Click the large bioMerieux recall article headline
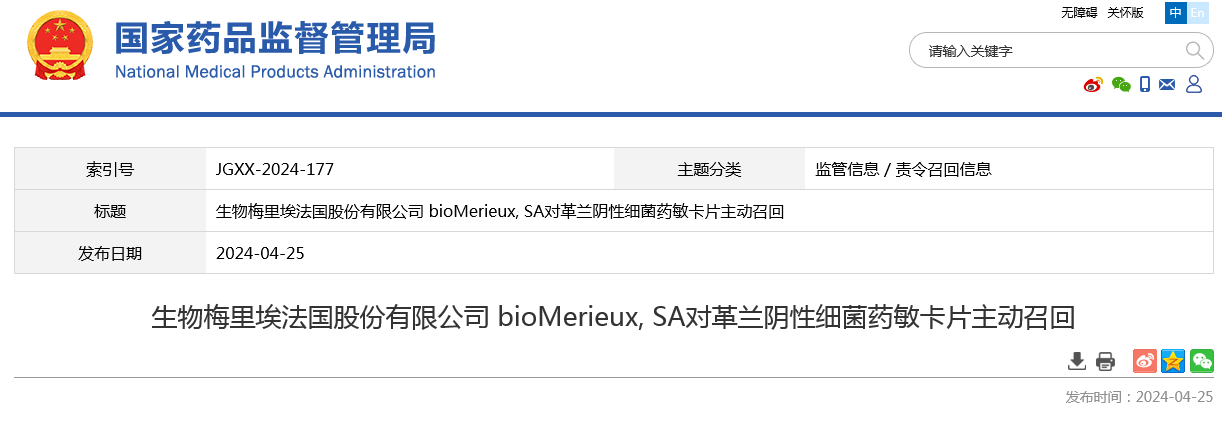Image resolution: width=1222 pixels, height=422 pixels. tap(612, 318)
